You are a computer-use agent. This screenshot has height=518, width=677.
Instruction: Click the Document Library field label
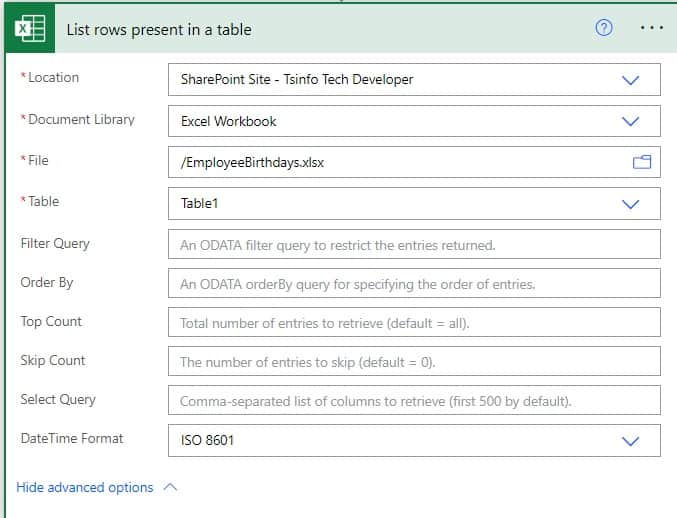click(x=81, y=120)
